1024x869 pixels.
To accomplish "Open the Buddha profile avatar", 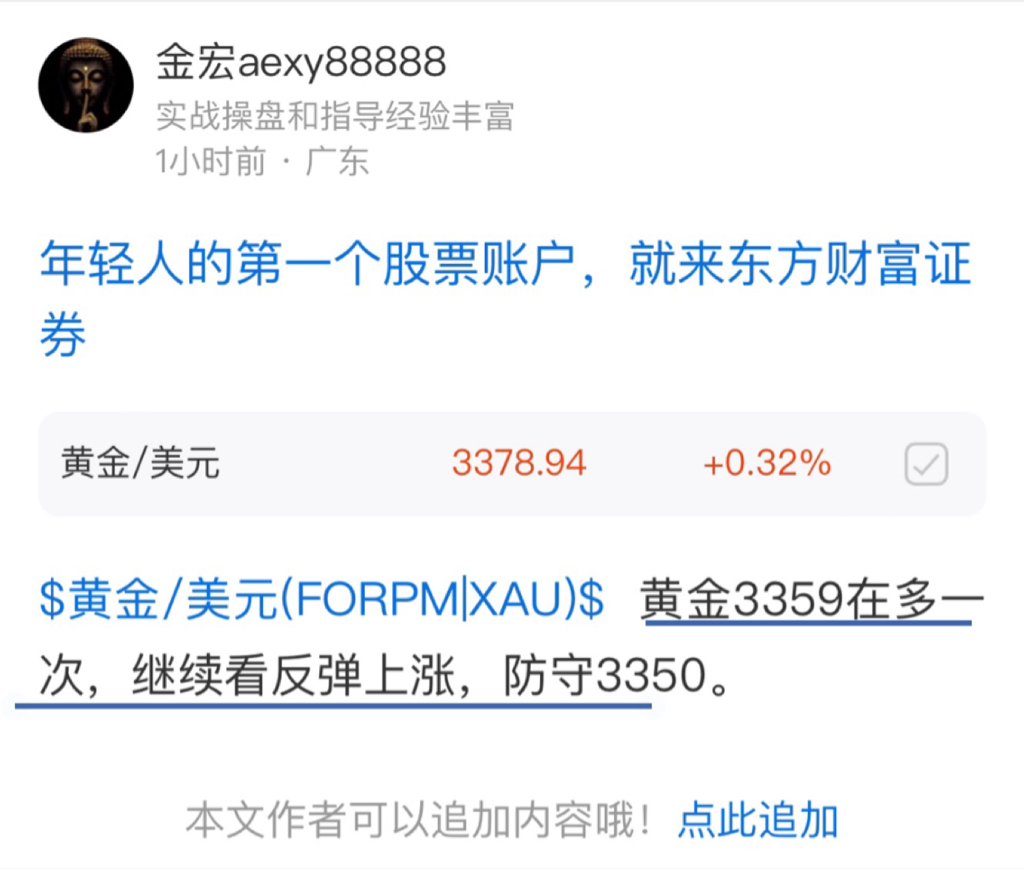I will point(86,86).
